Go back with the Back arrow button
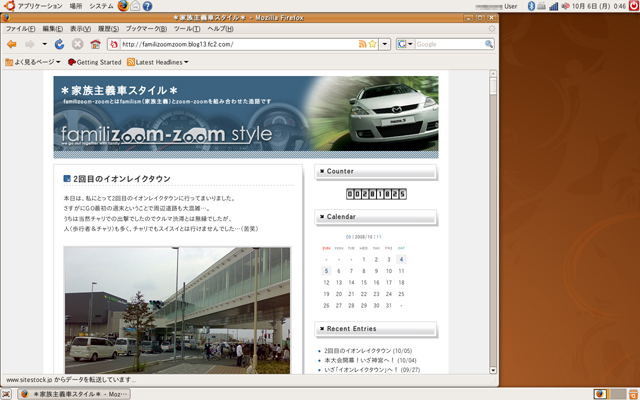The width and height of the screenshot is (640, 400). [12, 44]
